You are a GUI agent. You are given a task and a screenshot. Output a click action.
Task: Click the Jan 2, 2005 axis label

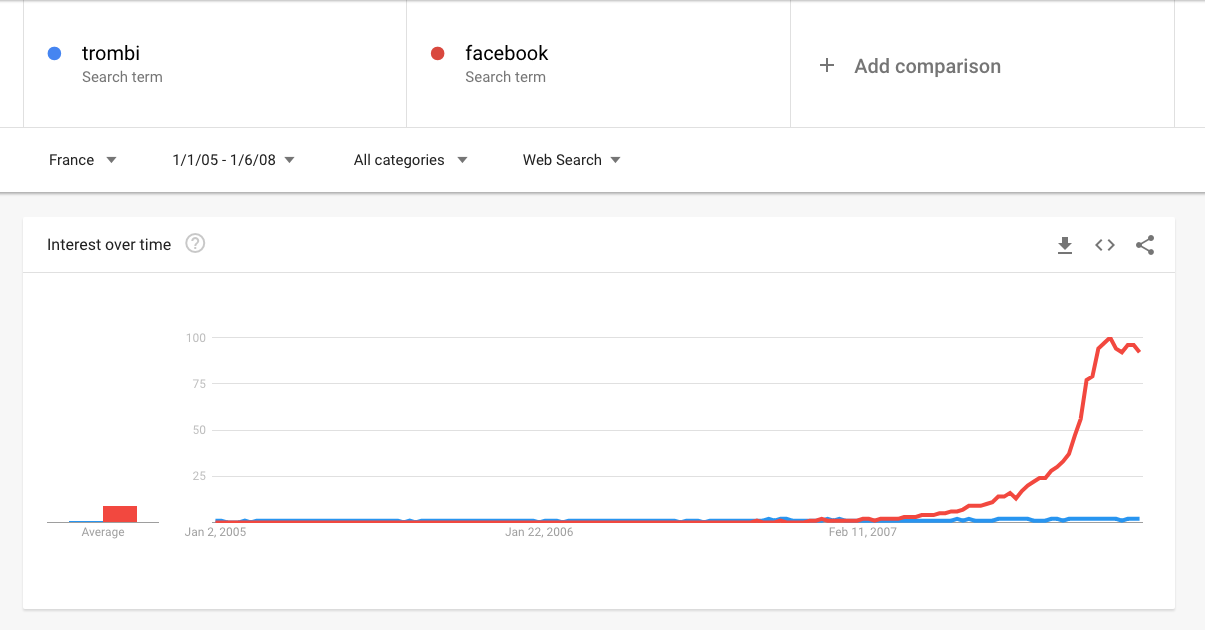(x=215, y=532)
